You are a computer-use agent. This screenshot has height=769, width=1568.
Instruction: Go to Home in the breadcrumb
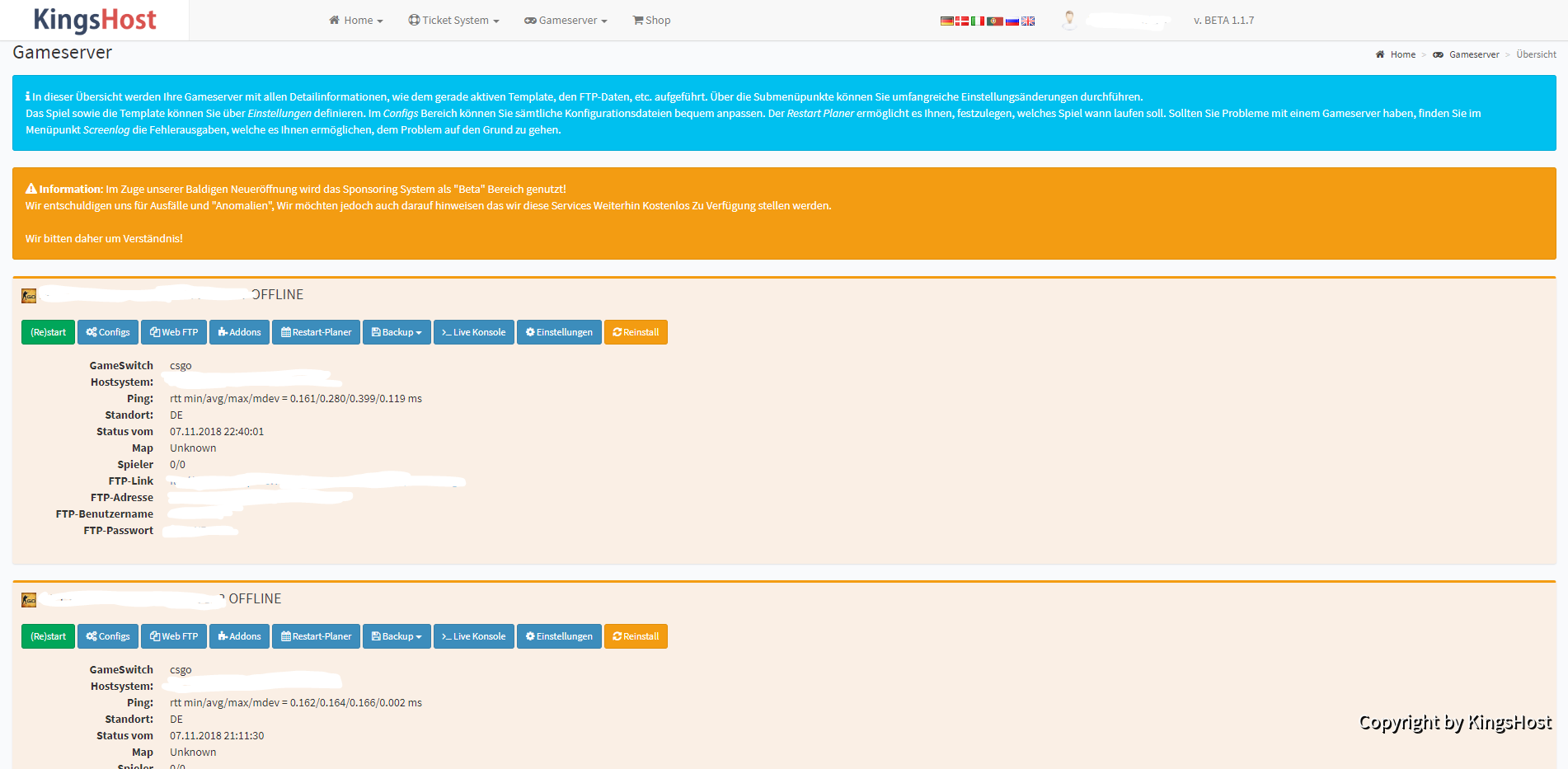[x=1402, y=54]
